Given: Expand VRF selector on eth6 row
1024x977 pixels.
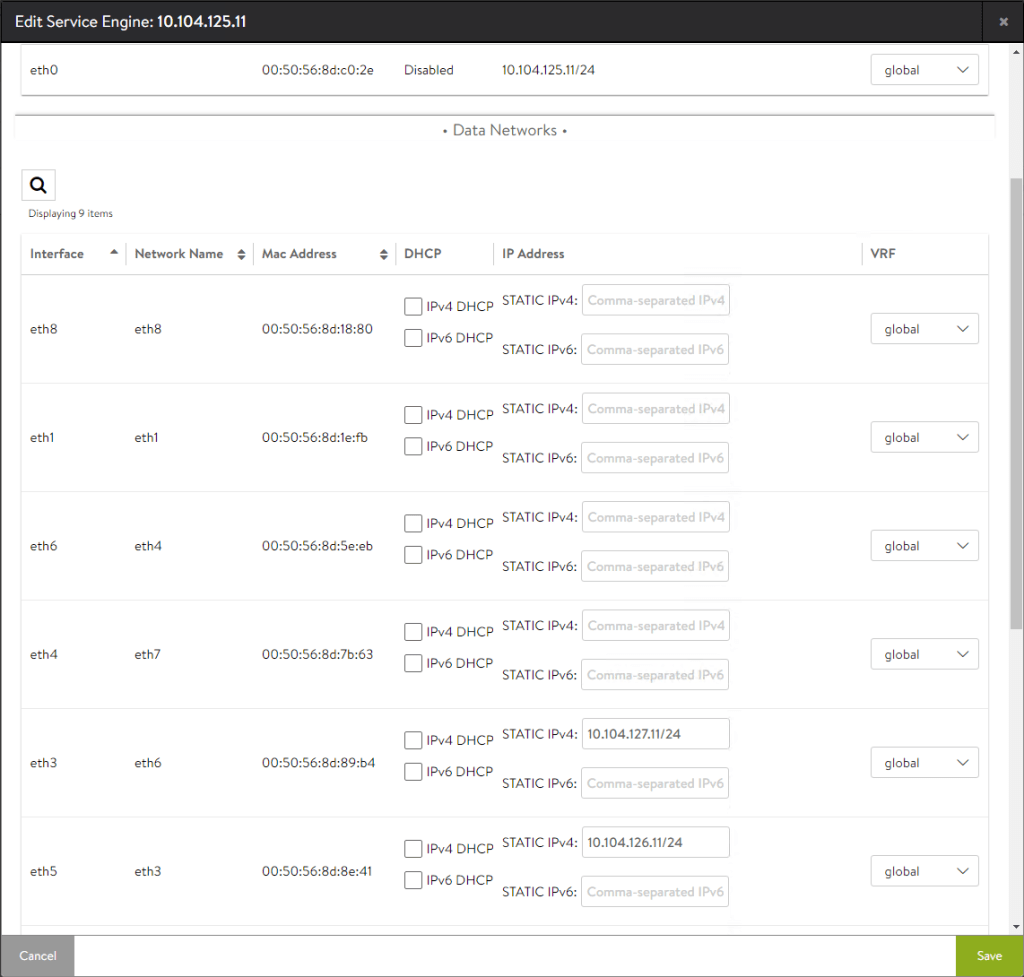Looking at the screenshot, I should tap(924, 546).
